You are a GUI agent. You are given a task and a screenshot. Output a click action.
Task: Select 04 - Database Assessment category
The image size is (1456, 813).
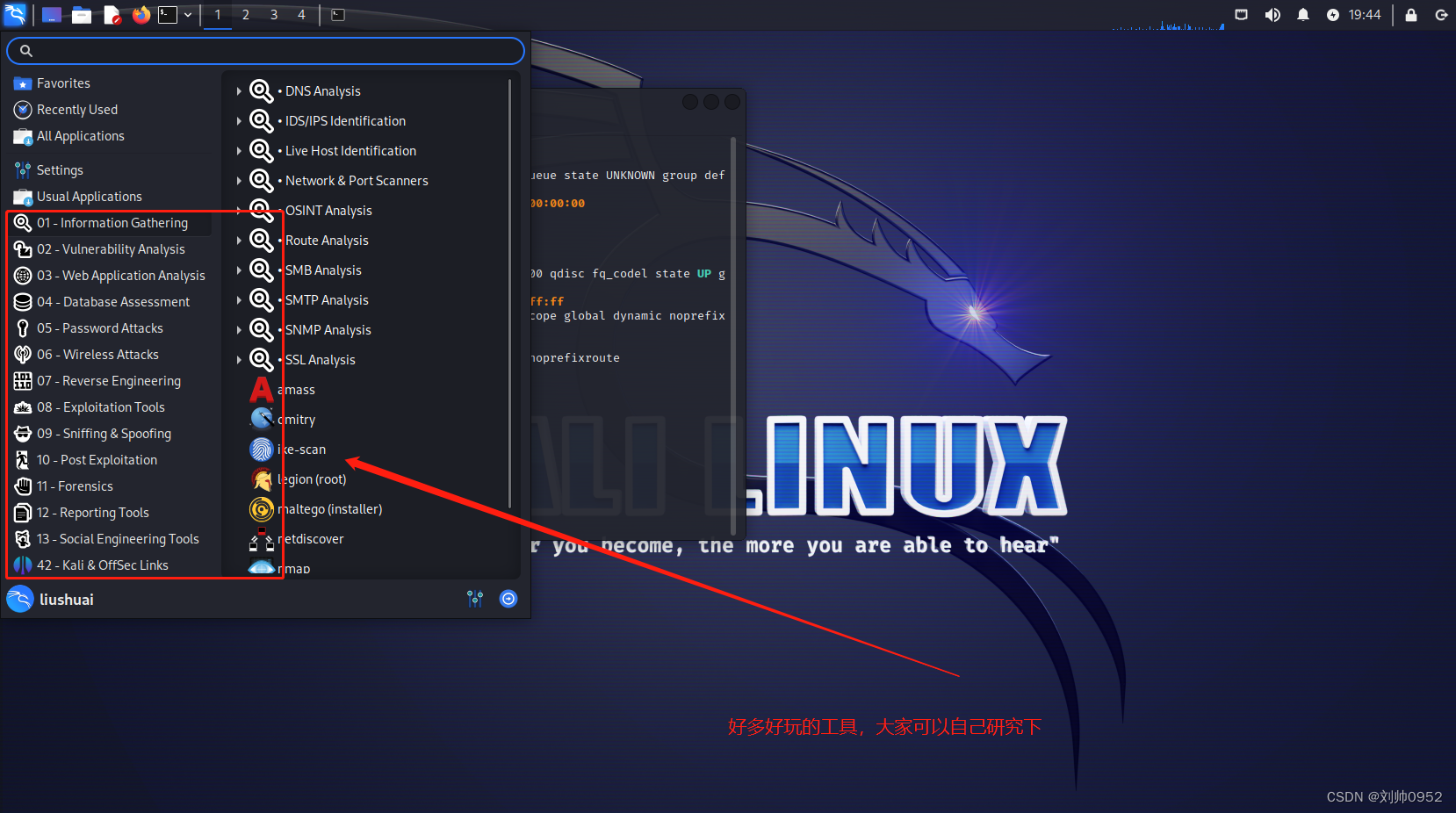pyautogui.click(x=110, y=302)
